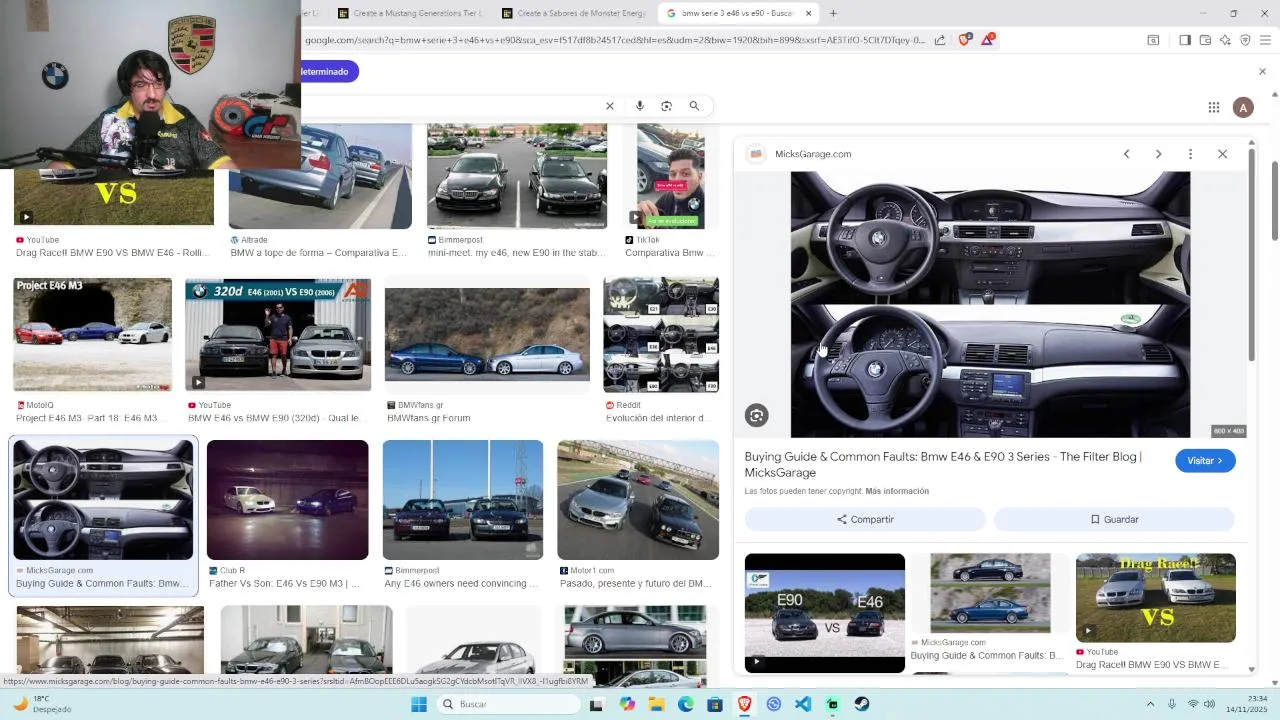
Task: Open Leo AI assistant icon
Action: (x=1225, y=40)
